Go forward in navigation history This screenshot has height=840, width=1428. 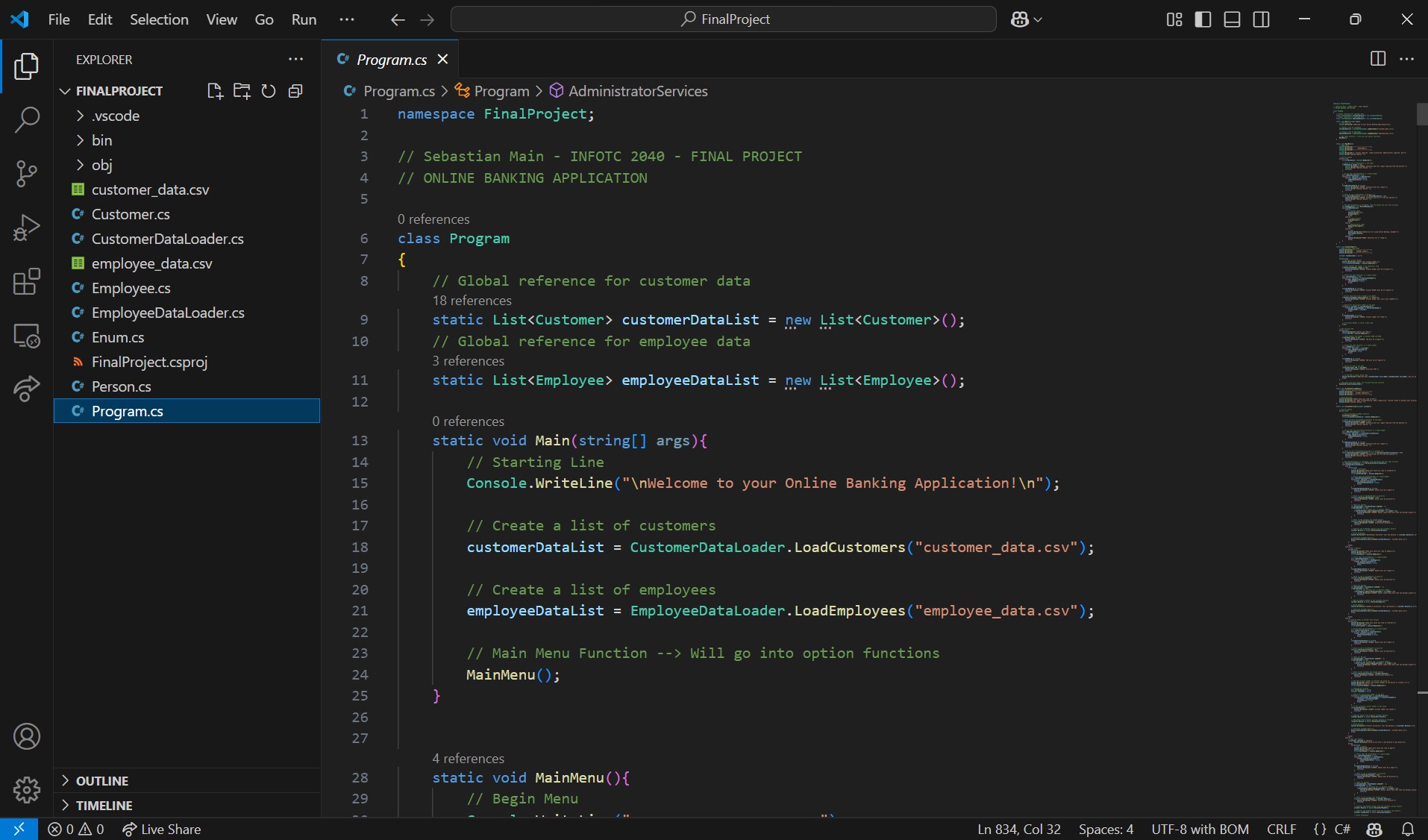coord(427,19)
